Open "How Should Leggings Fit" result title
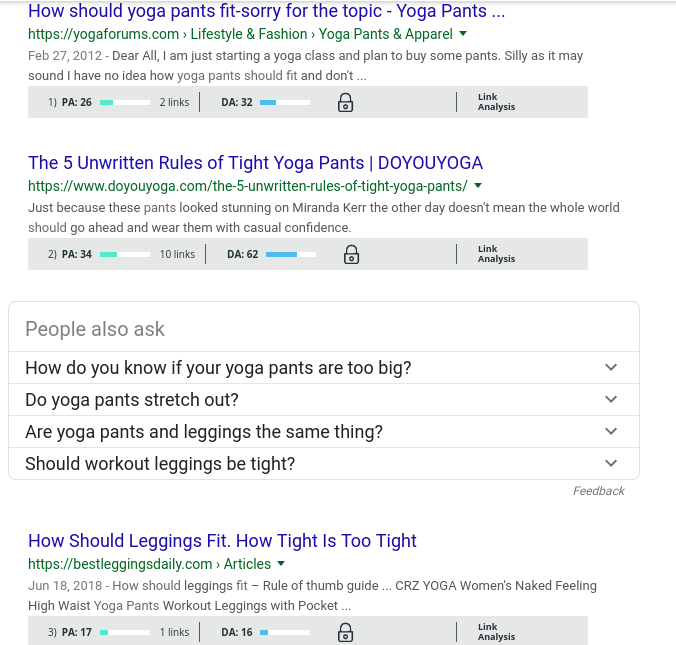 click(x=222, y=541)
